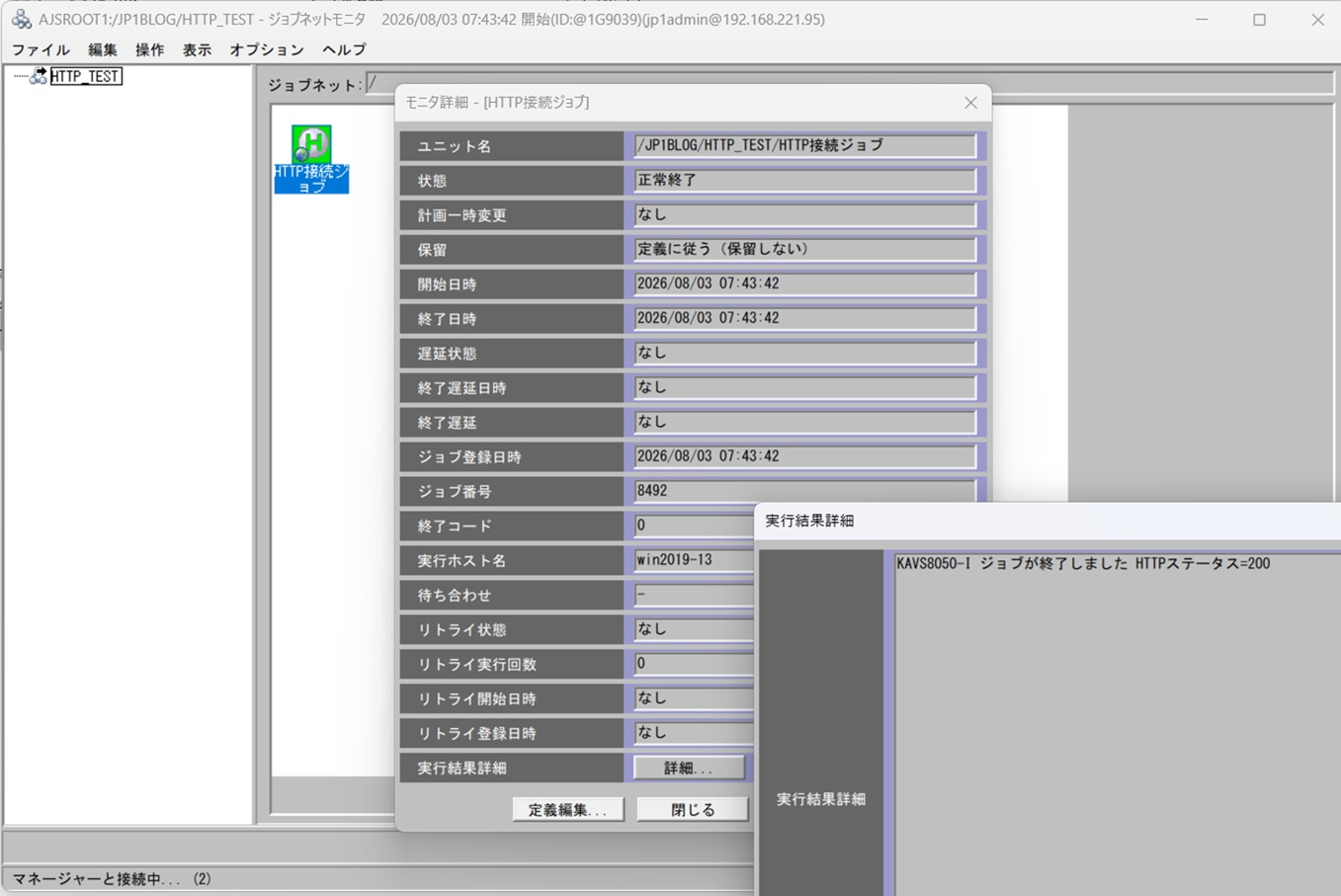Select the HTTP接続ジョブ job icon
This screenshot has width=1341, height=896.
point(311,158)
